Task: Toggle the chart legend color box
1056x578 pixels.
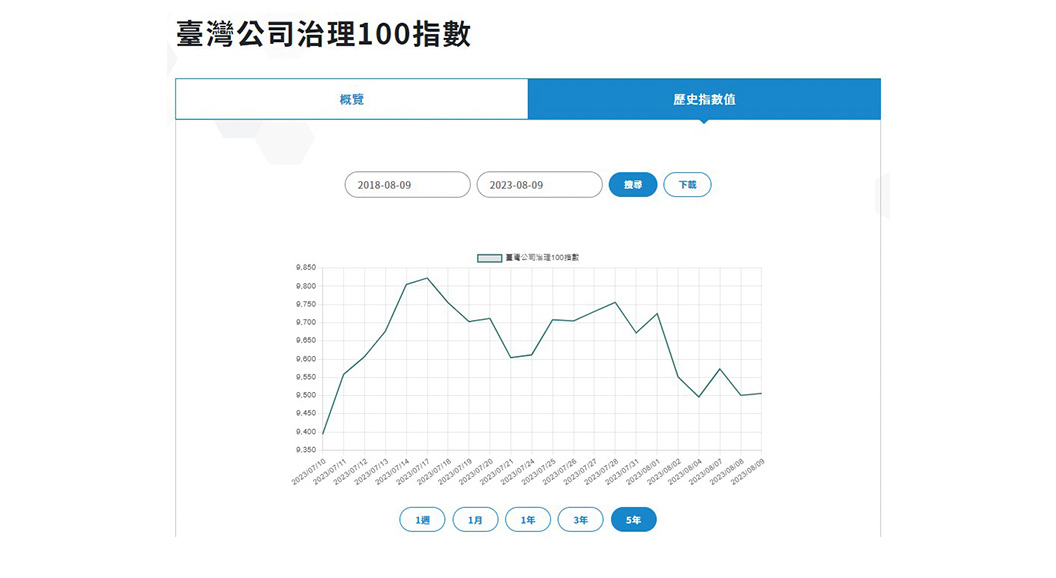Action: 490,258
